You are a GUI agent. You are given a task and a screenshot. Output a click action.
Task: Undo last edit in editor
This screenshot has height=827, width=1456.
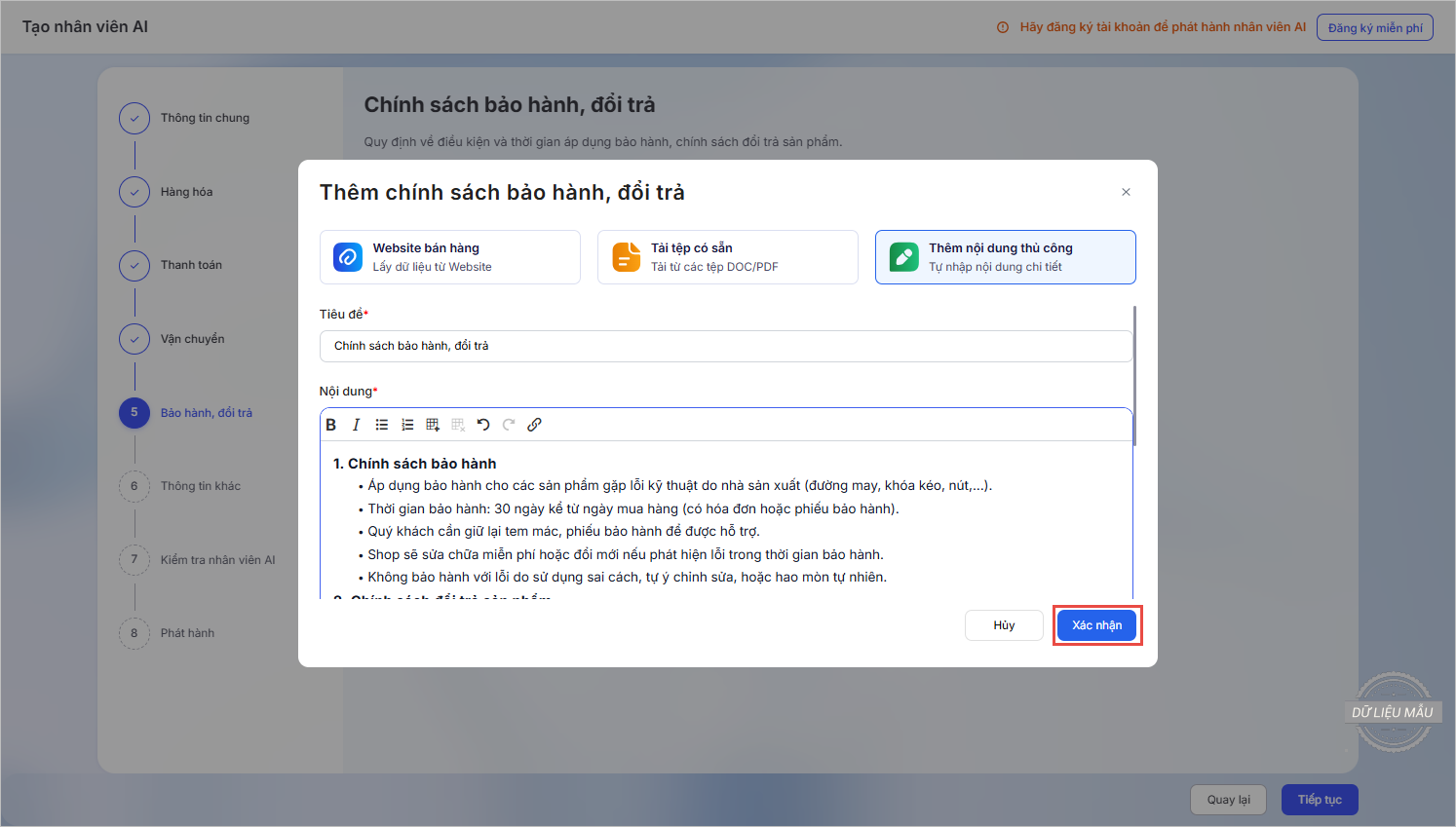pos(483,425)
